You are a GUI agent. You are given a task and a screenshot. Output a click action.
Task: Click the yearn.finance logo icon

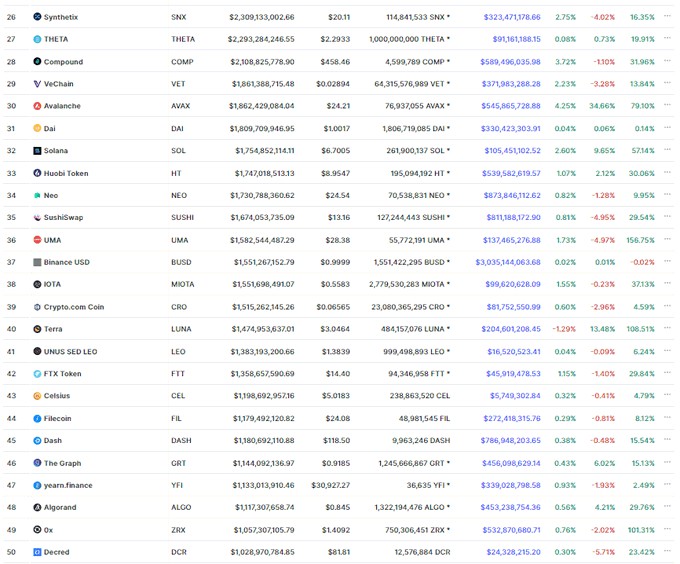point(37,485)
